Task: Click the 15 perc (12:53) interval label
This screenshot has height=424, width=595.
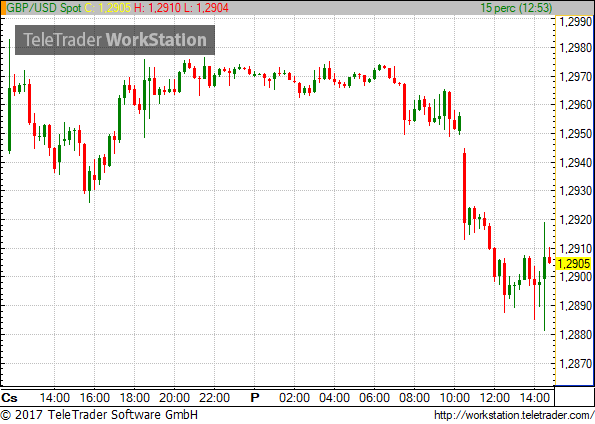Action: (x=516, y=8)
